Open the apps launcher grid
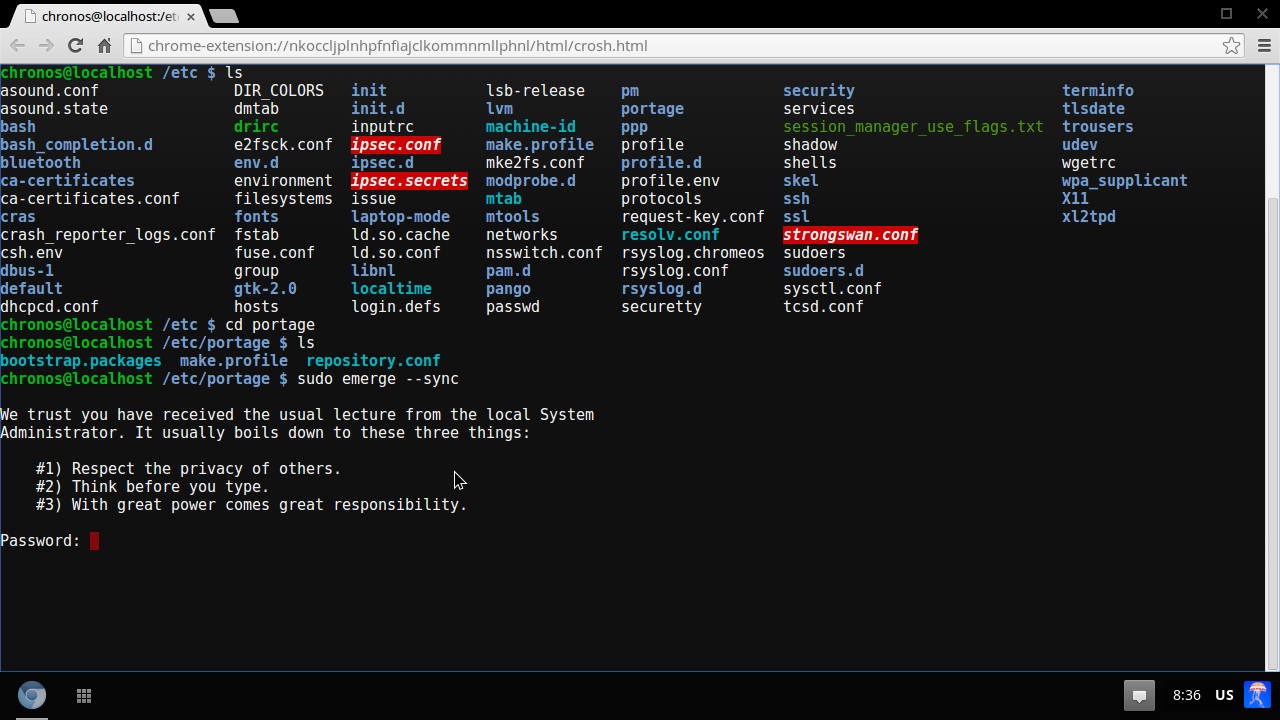Screen dimensions: 1280x720 [84, 695]
